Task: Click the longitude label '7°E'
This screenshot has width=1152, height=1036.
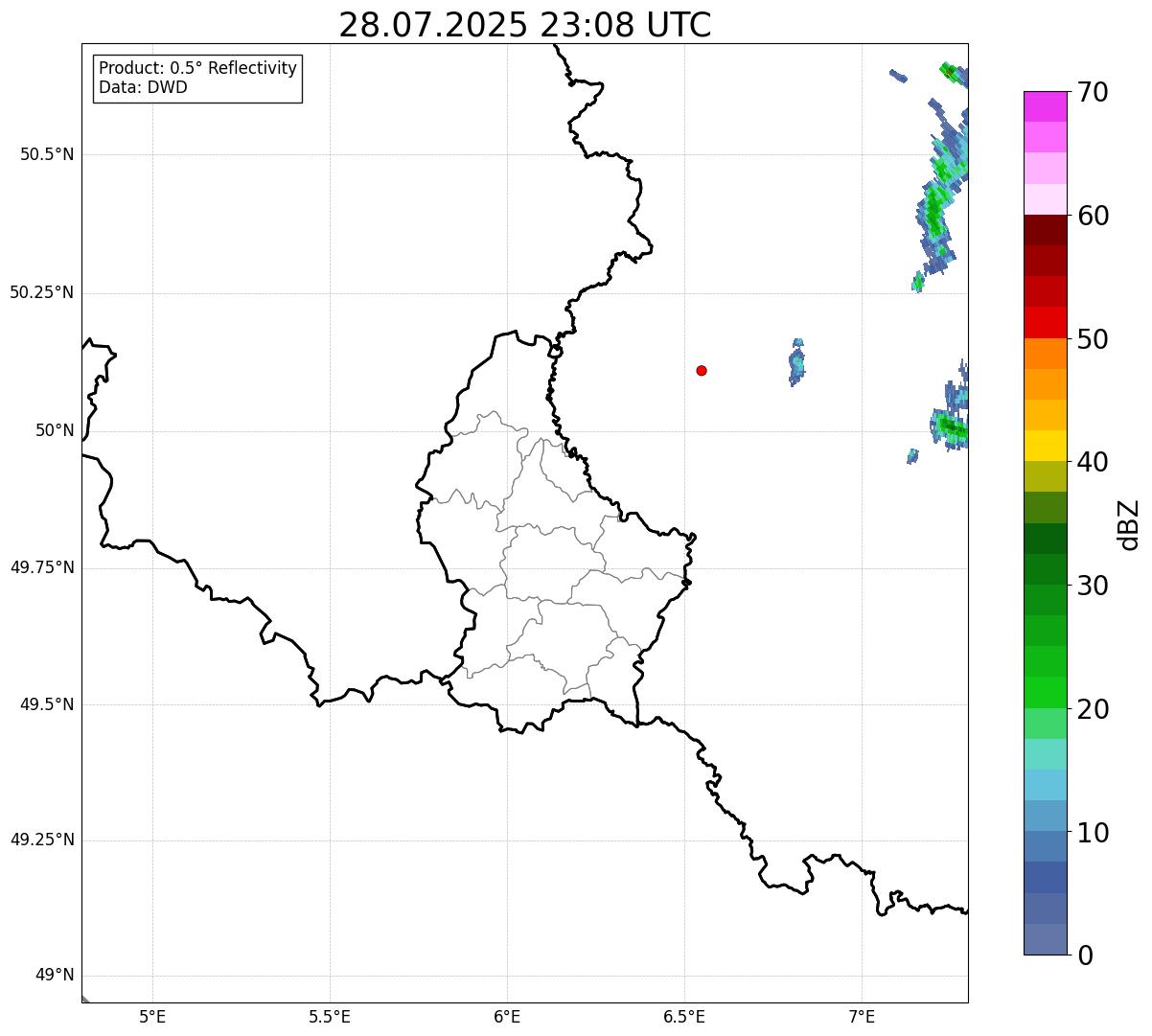Action: [x=862, y=1017]
